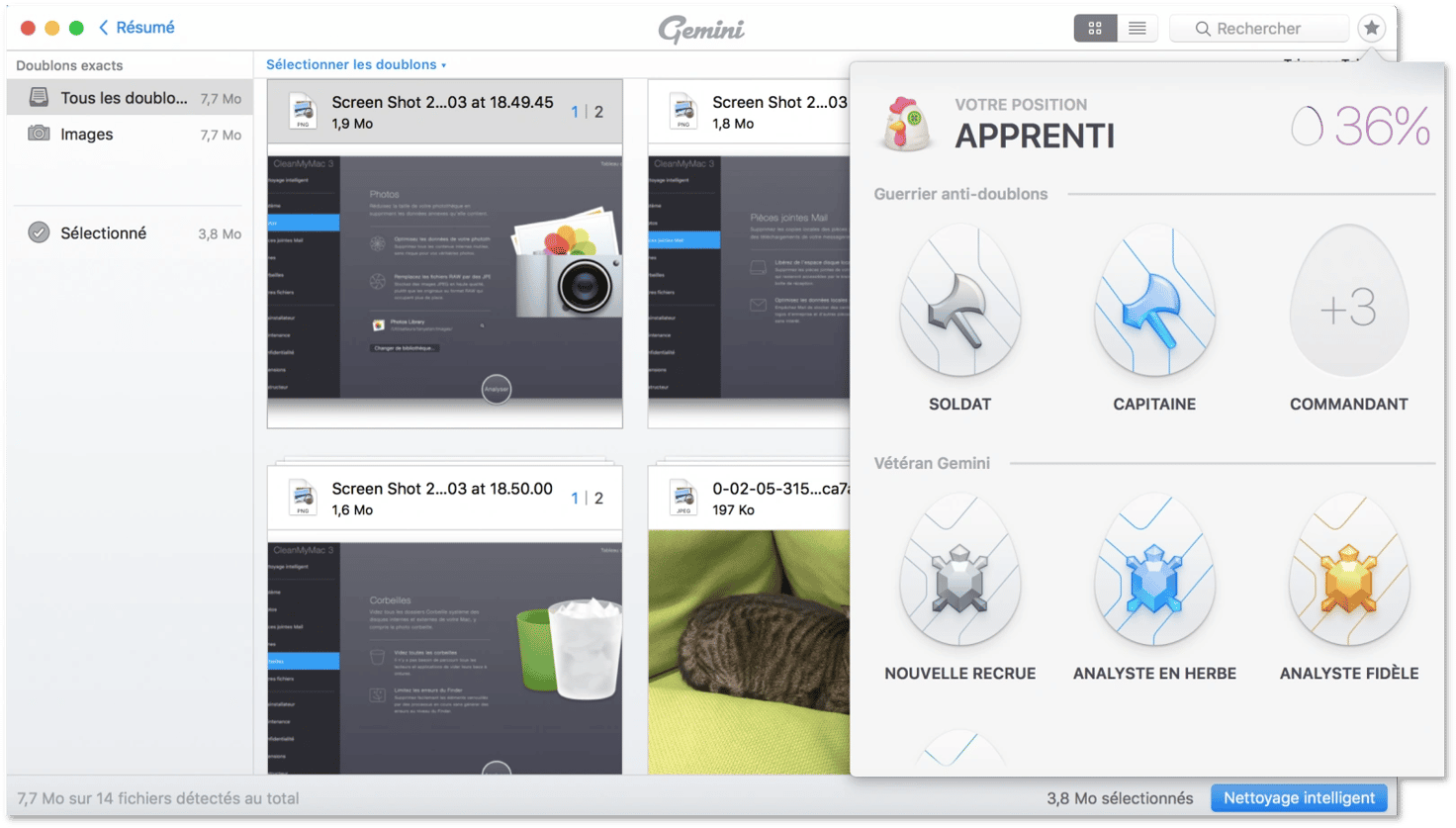Image resolution: width=1456 pixels, height=828 pixels.
Task: Open Corbeilles trash screenshot thumbnail
Action: point(445,658)
